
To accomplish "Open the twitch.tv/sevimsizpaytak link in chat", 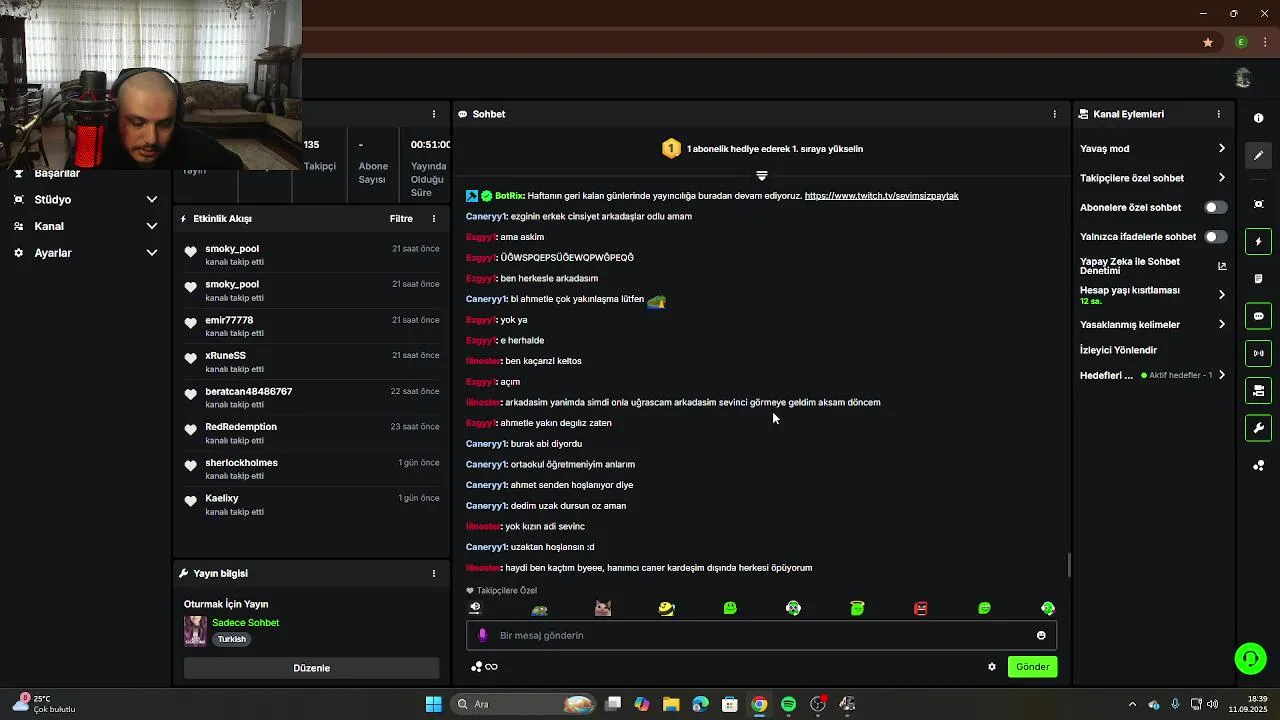I will click(881, 196).
